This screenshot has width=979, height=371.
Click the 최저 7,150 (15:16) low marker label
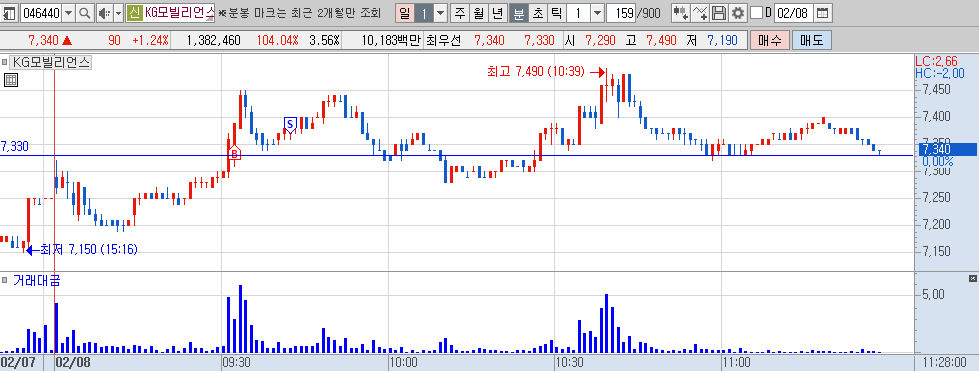tap(89, 249)
